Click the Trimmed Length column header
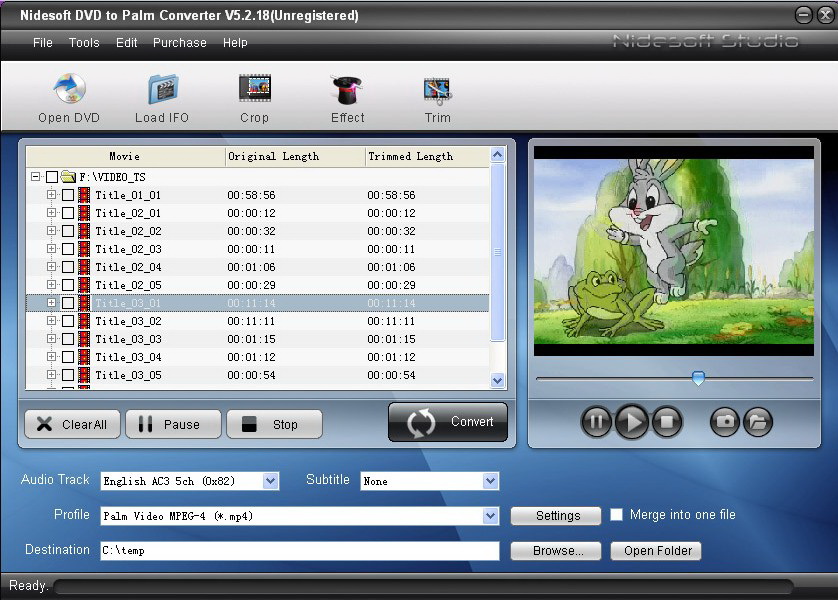 (427, 157)
